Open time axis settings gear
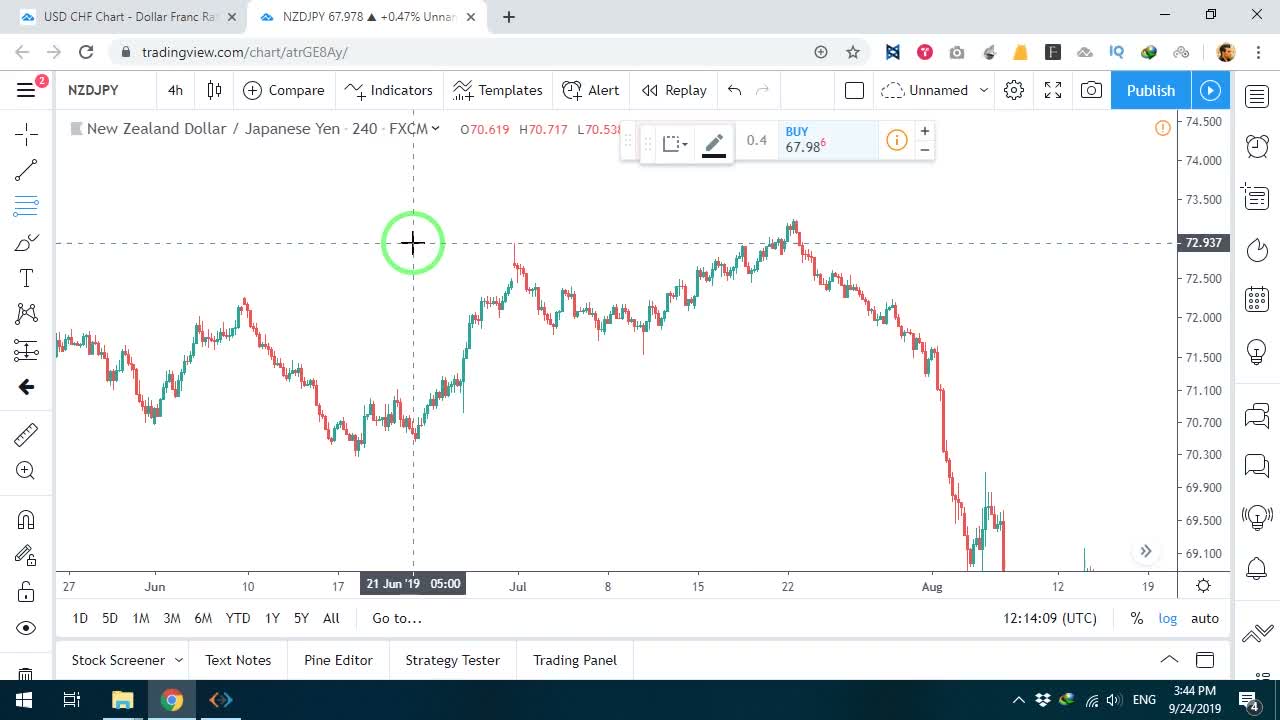Screen dimensions: 1280x720 1204,586
